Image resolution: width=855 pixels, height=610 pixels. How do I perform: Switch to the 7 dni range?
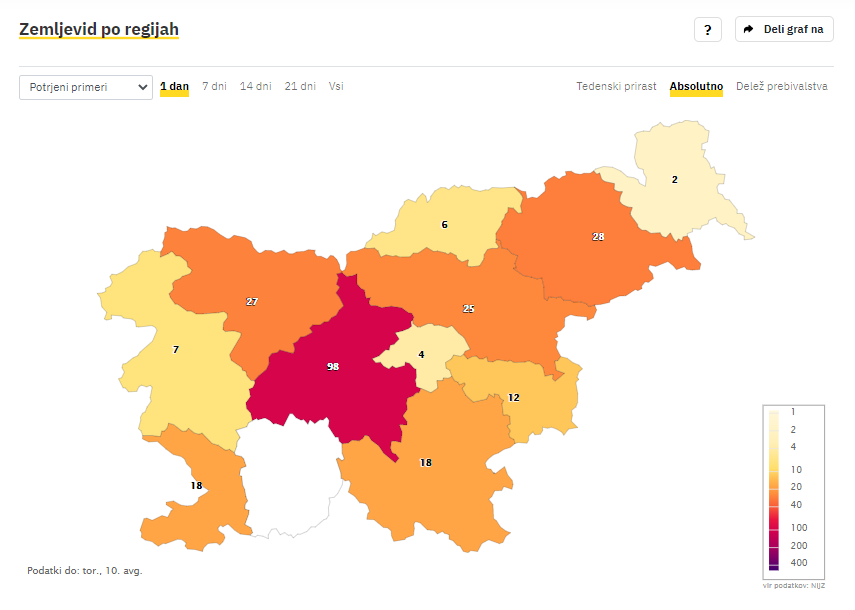coord(214,86)
